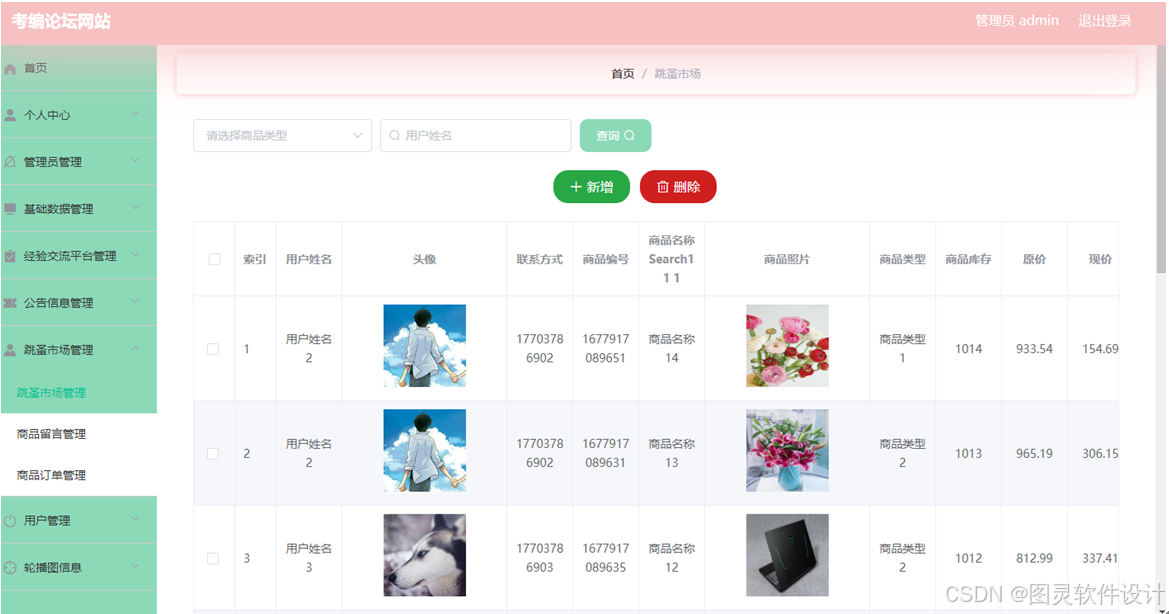Check the checkbox for row 1
This screenshot has width=1169, height=614.
pos(214,348)
